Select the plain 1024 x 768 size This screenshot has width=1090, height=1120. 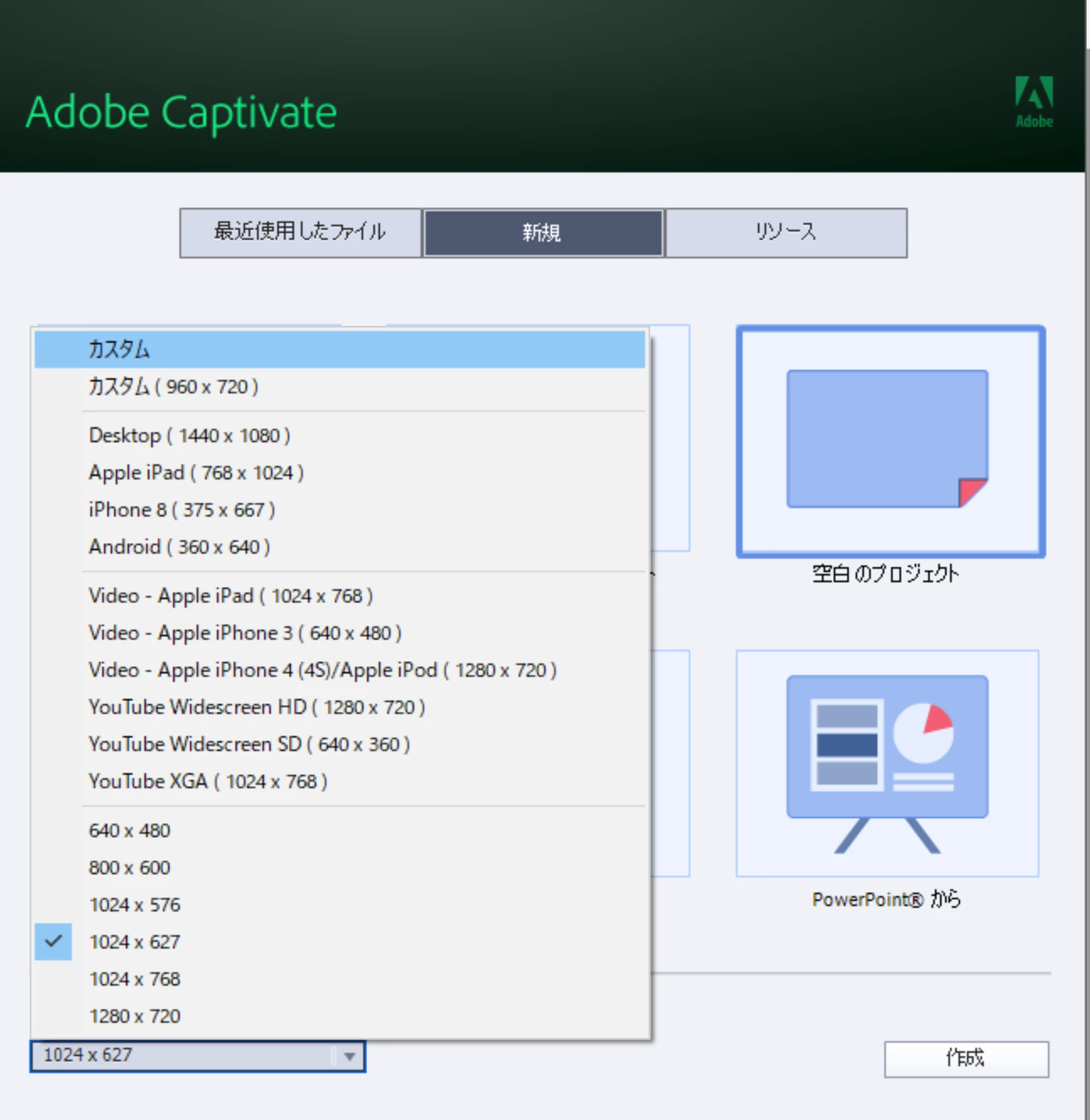tap(340, 979)
